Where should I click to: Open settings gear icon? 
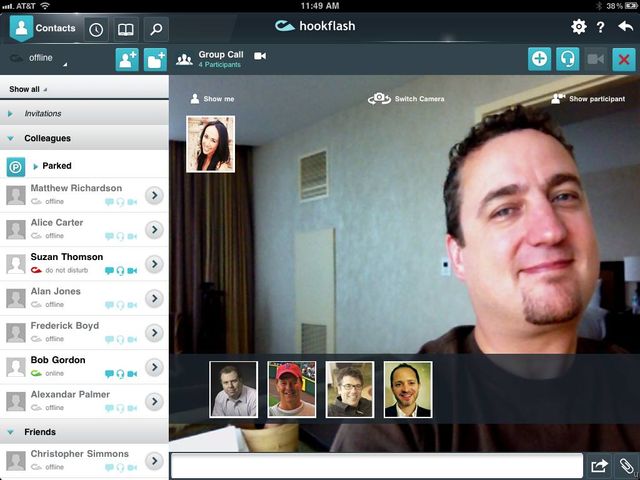pos(578,27)
